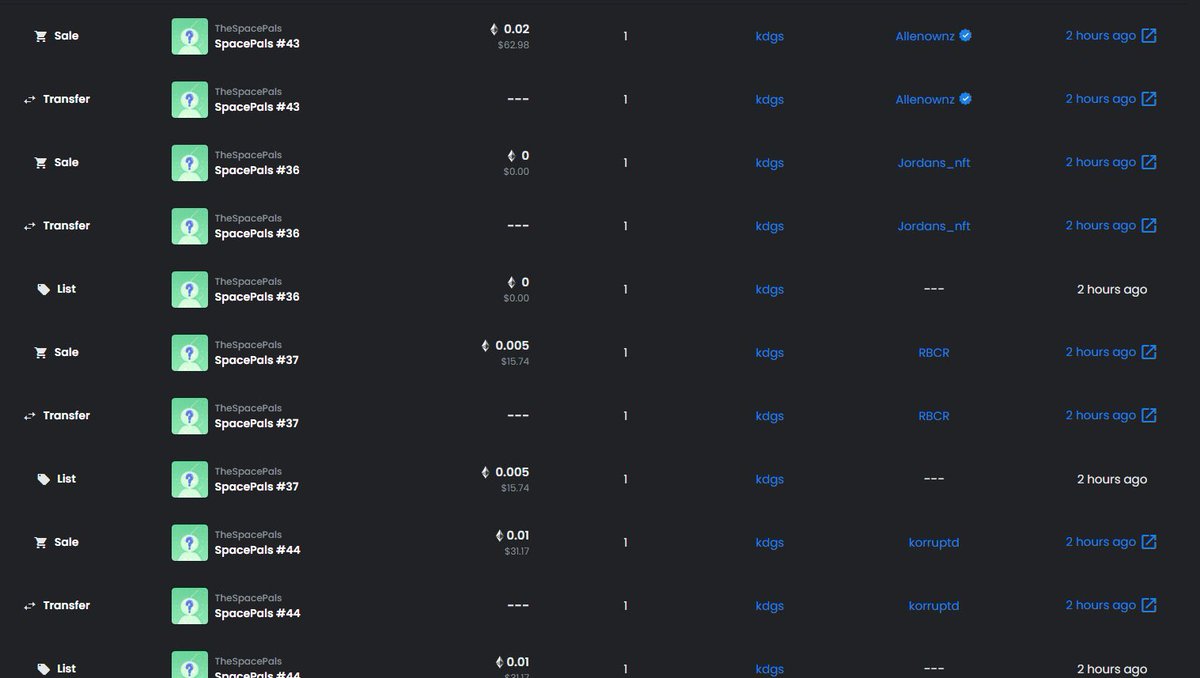Open external link icon for SpacePals #43 transfer
Image resolution: width=1200 pixels, height=678 pixels.
(x=1149, y=99)
